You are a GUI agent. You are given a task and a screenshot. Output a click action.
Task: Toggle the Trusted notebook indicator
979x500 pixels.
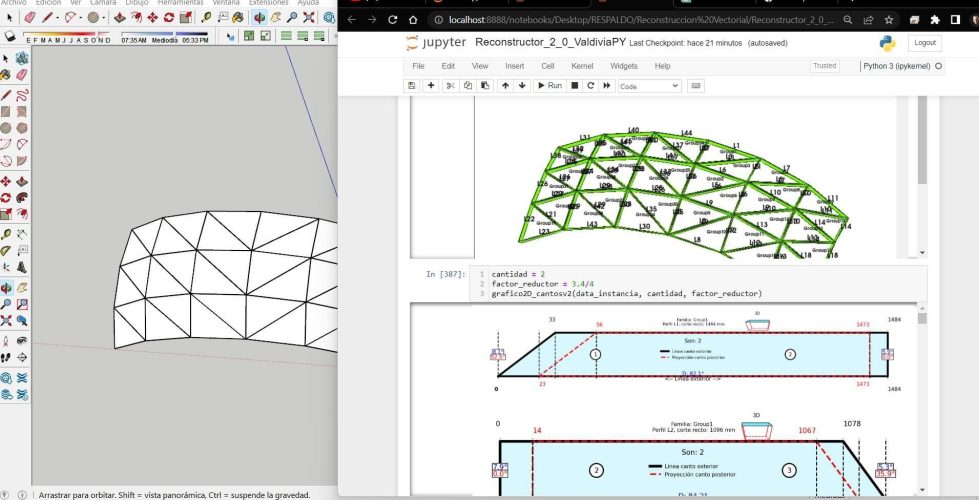825,66
